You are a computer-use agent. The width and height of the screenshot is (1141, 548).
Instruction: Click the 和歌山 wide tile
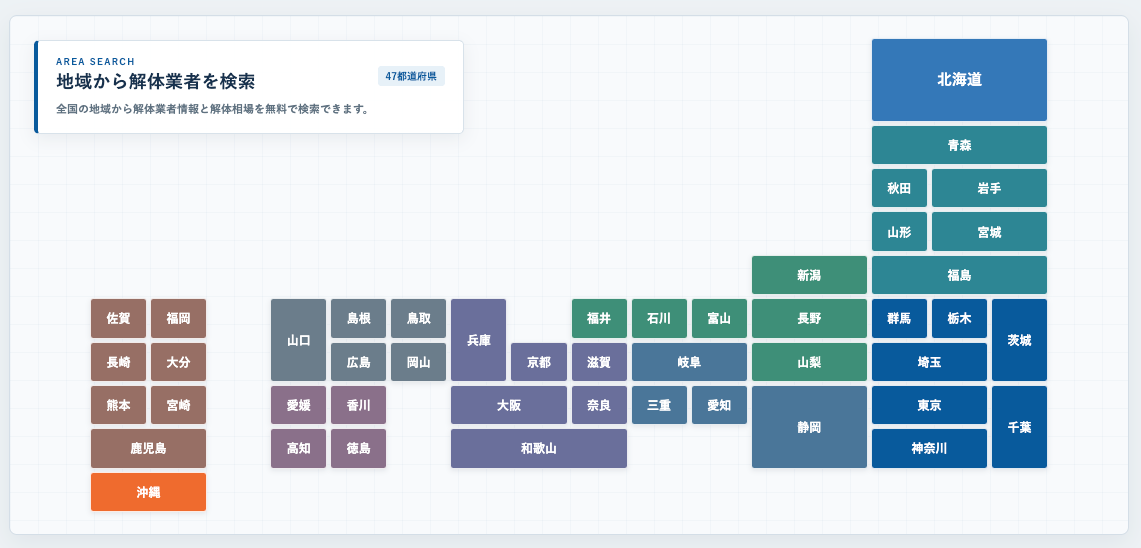(538, 448)
